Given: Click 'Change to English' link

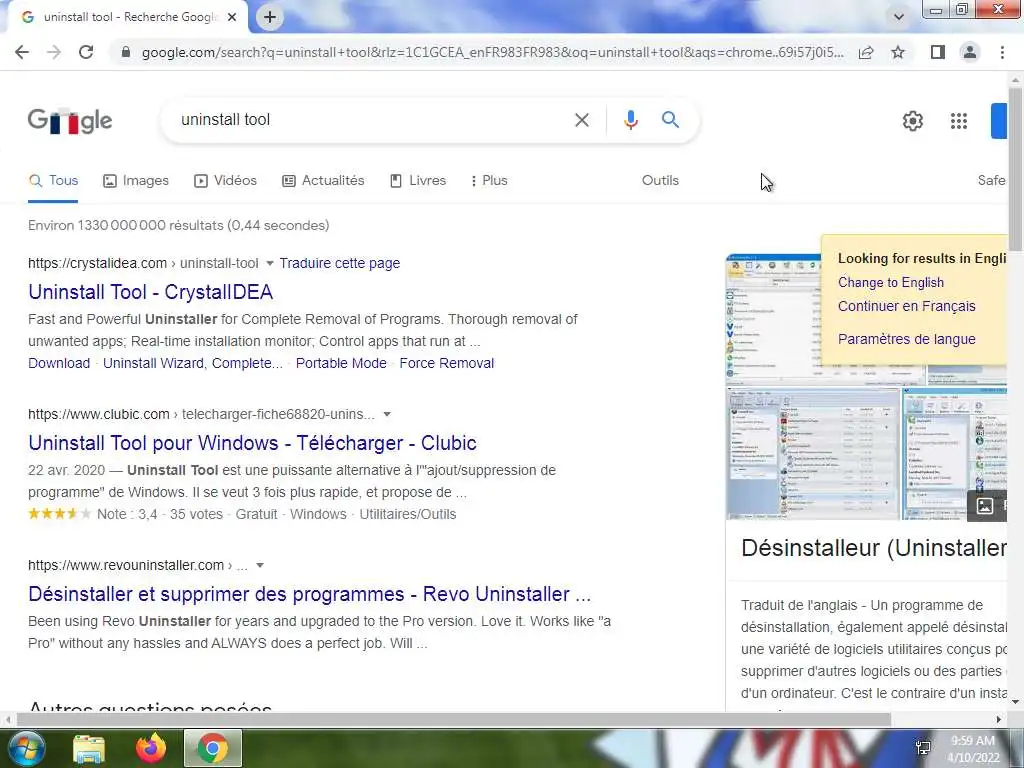Looking at the screenshot, I should tap(891, 282).
